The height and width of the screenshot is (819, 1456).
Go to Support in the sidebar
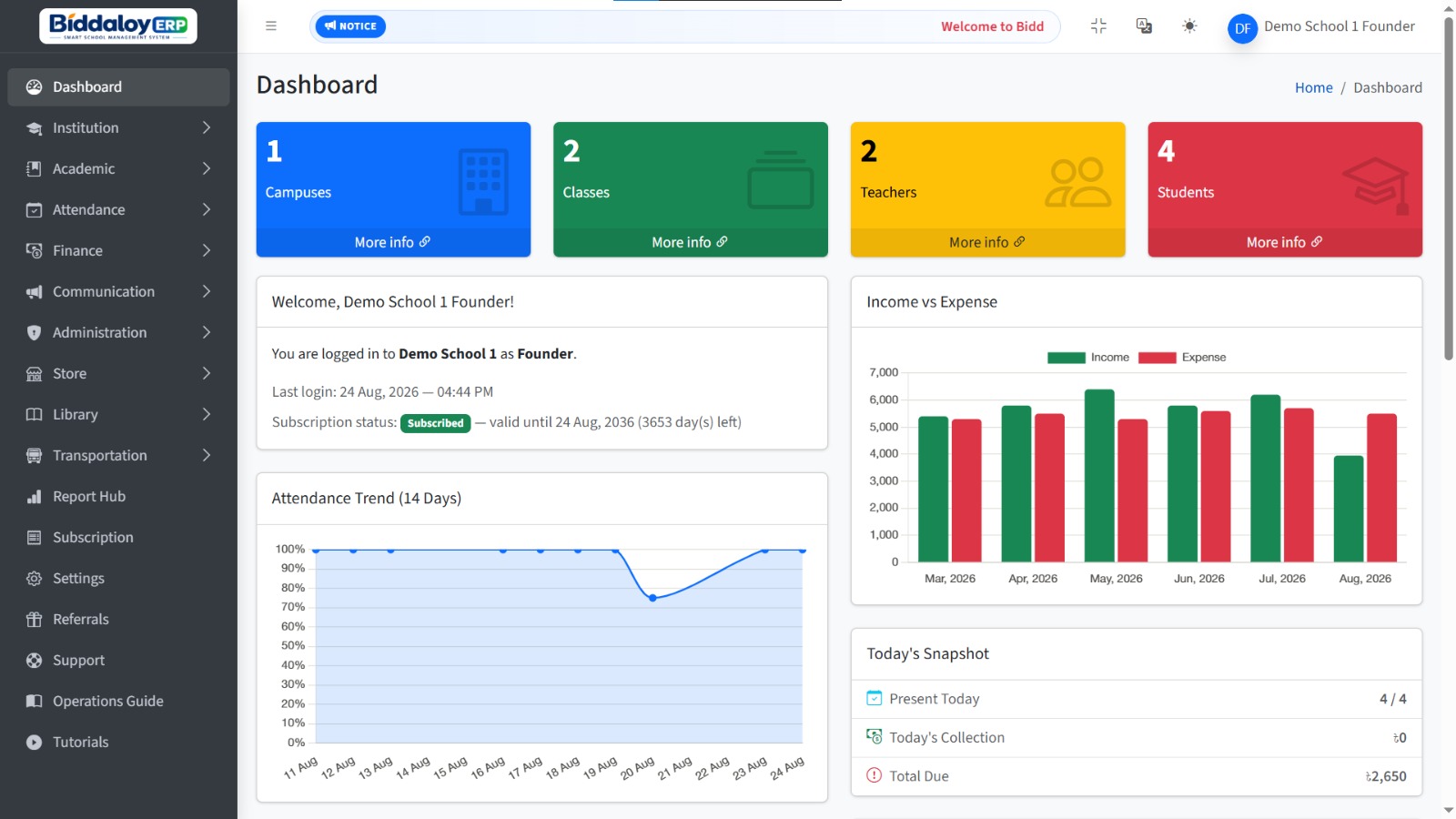(118, 661)
